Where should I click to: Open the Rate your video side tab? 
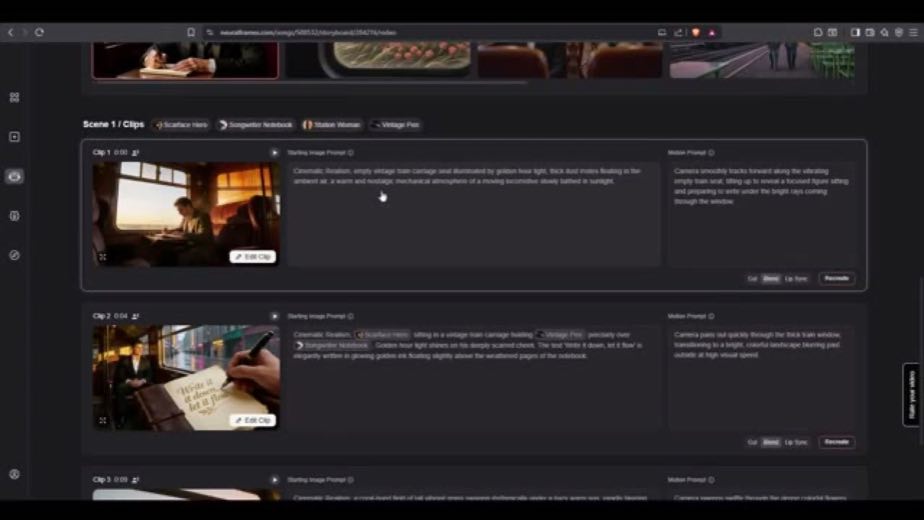point(911,394)
